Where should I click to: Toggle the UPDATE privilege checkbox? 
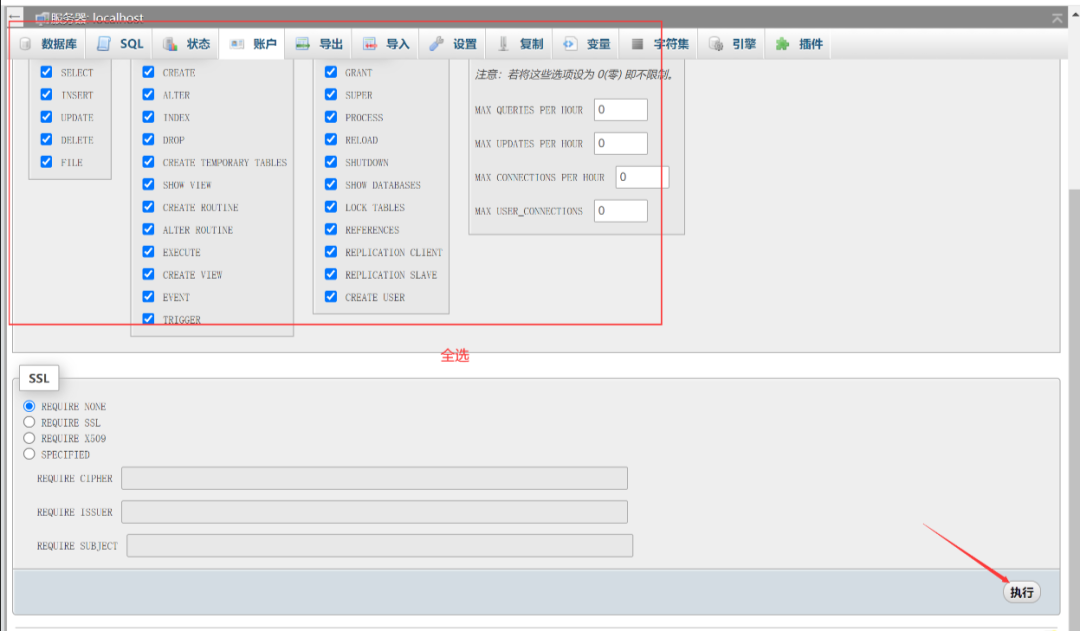point(46,117)
